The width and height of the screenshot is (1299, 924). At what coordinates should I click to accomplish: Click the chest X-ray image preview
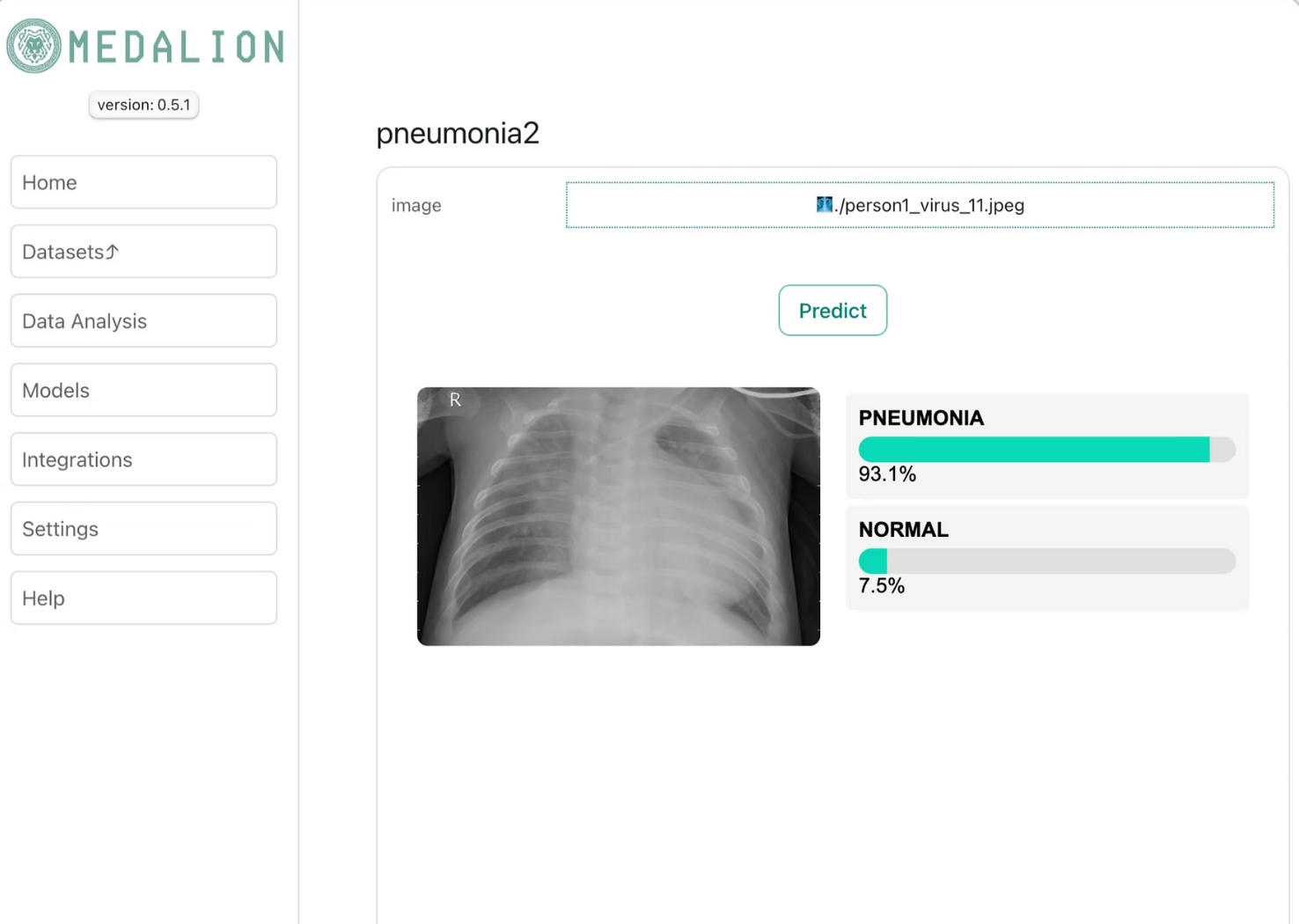coord(618,517)
